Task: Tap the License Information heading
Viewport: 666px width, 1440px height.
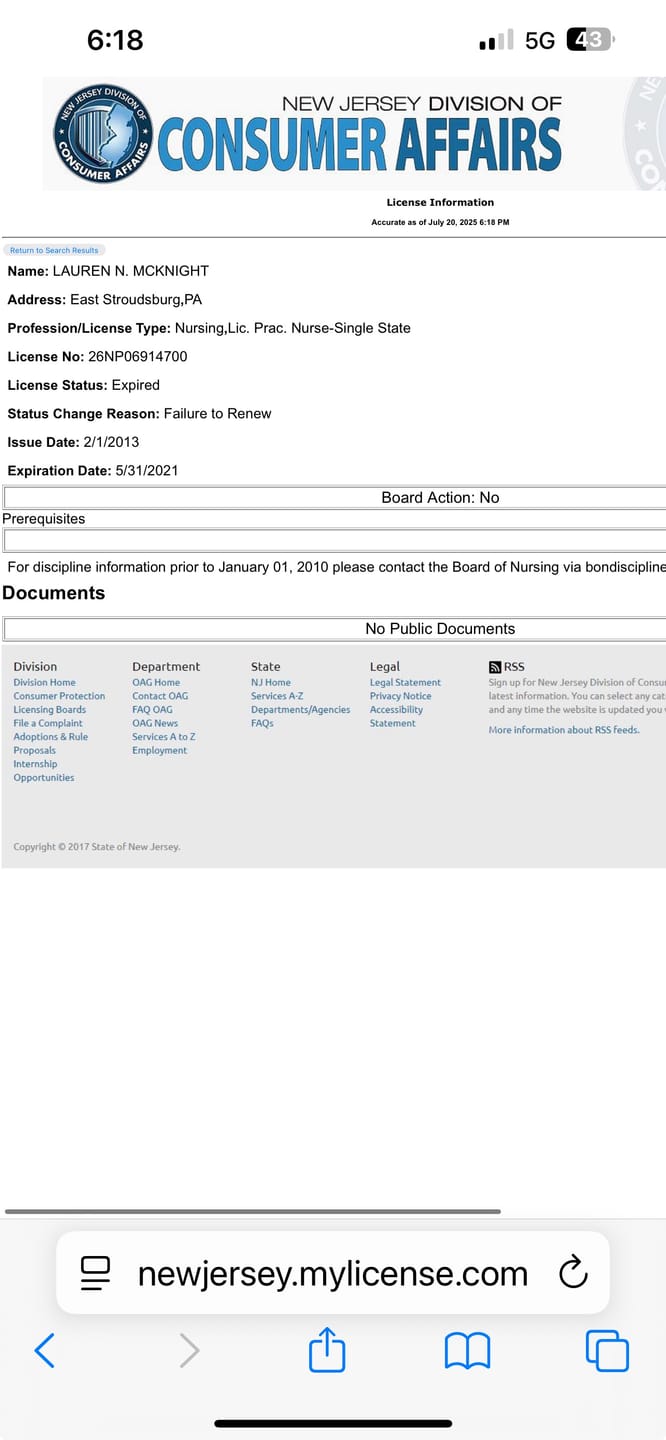Action: tap(440, 202)
